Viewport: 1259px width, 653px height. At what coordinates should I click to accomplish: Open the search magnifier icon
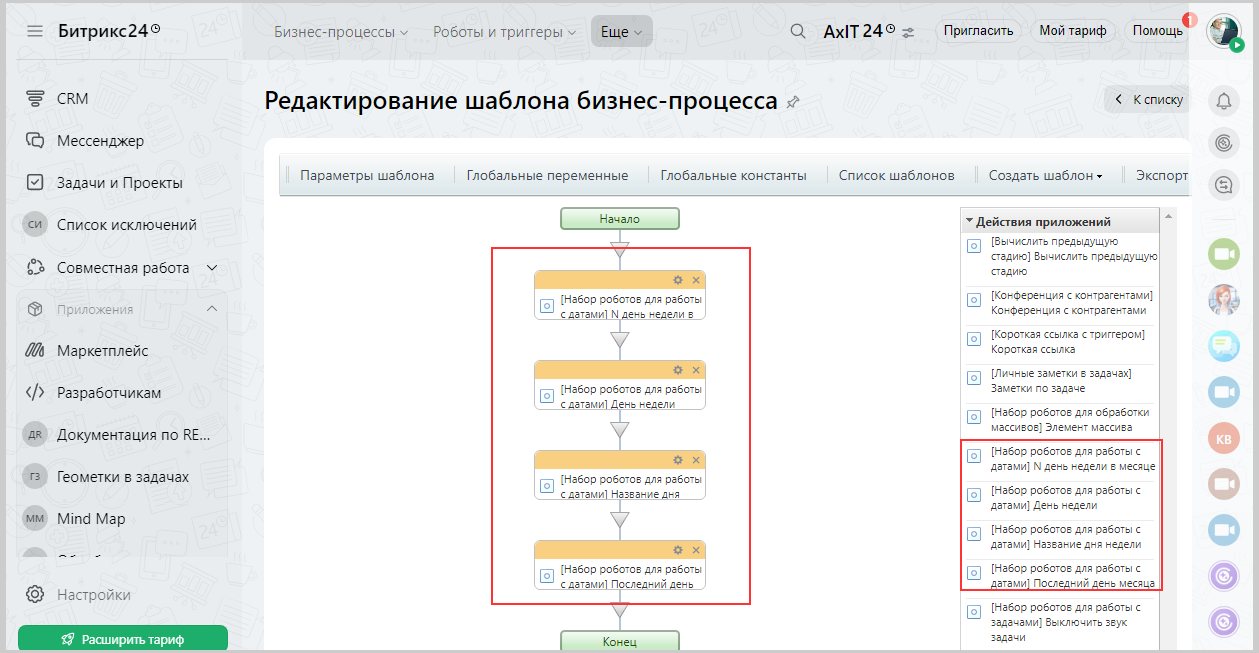click(798, 31)
